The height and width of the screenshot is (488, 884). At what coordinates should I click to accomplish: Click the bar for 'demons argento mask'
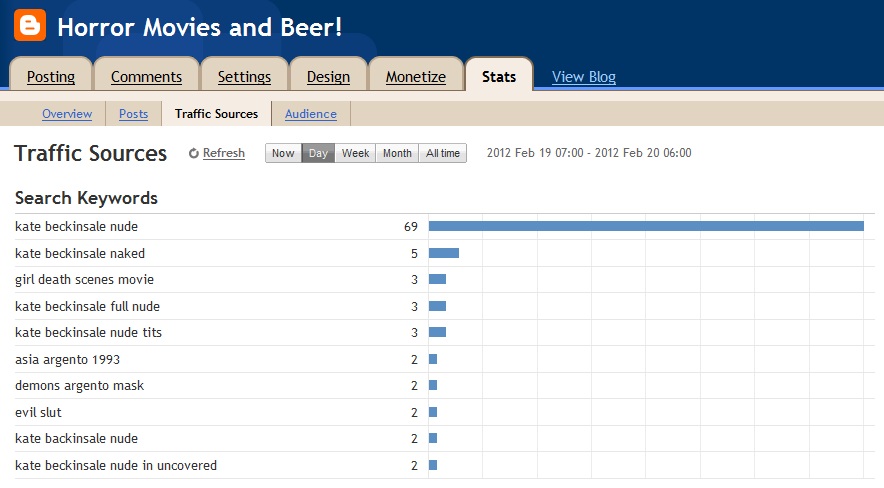[433, 385]
